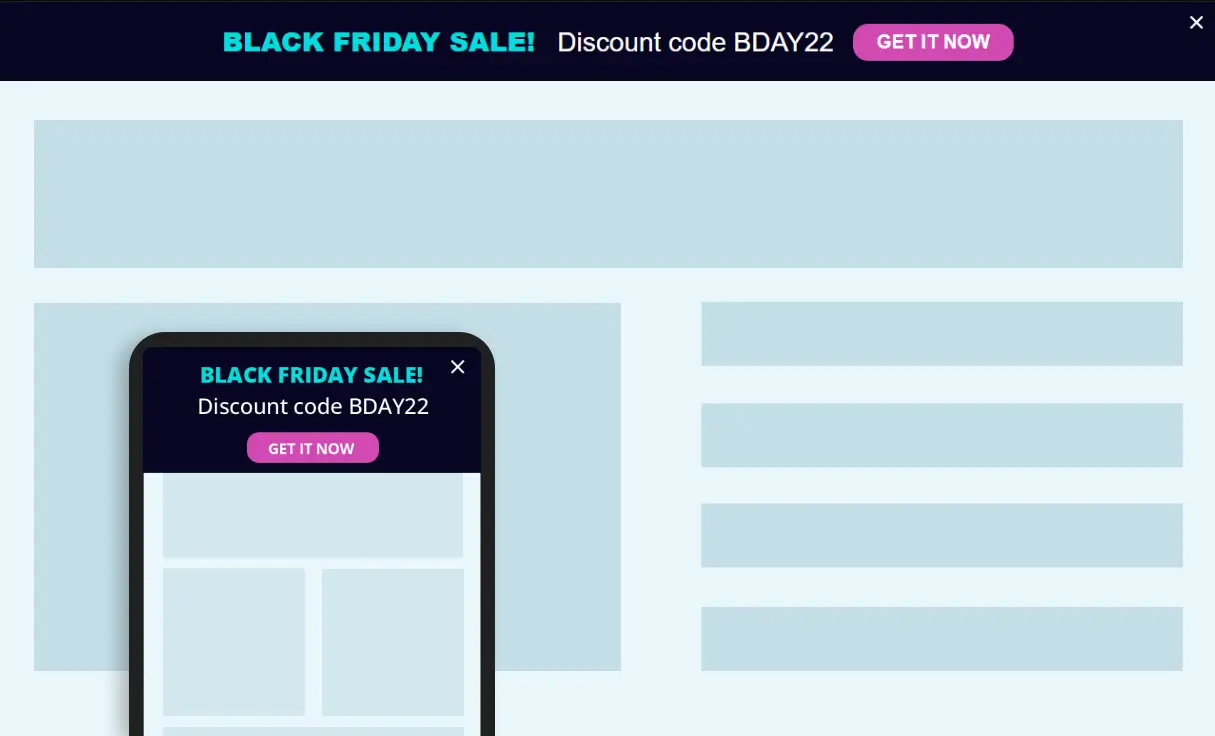
Task: Select the Discount code BDAY22 text in top banner
Action: pyautogui.click(x=695, y=42)
